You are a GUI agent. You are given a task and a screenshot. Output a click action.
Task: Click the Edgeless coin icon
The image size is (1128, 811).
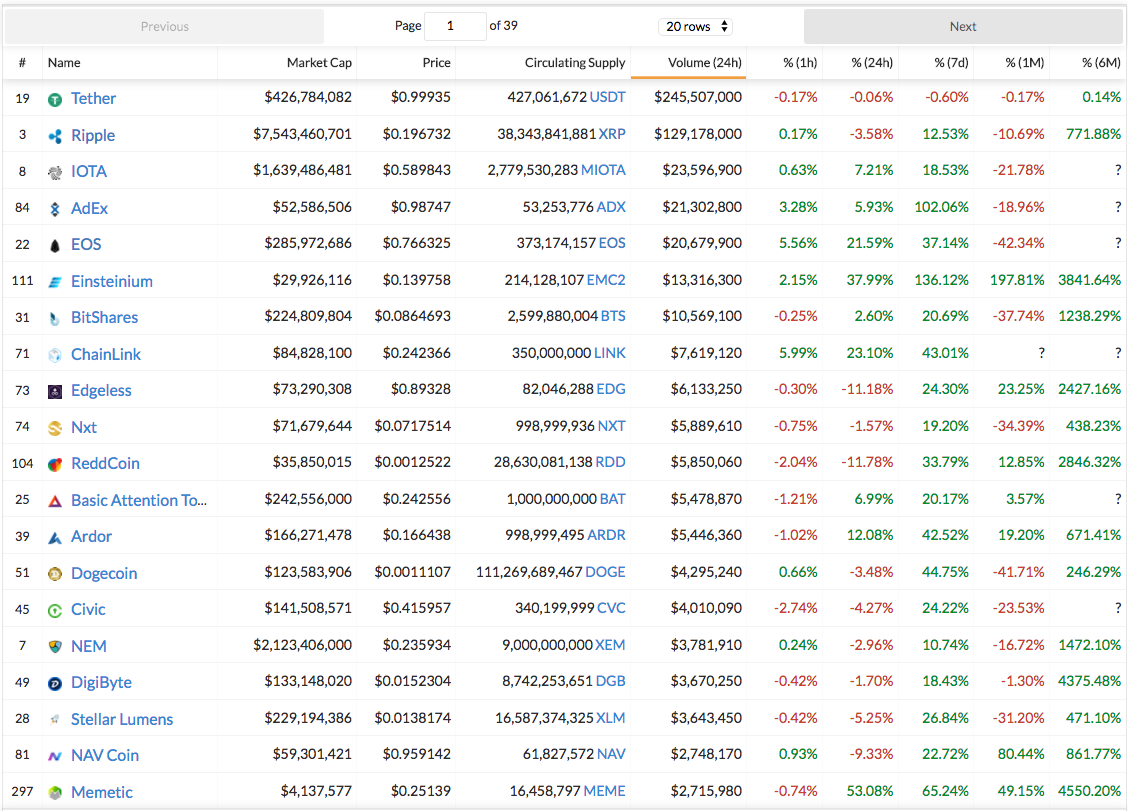coord(55,391)
